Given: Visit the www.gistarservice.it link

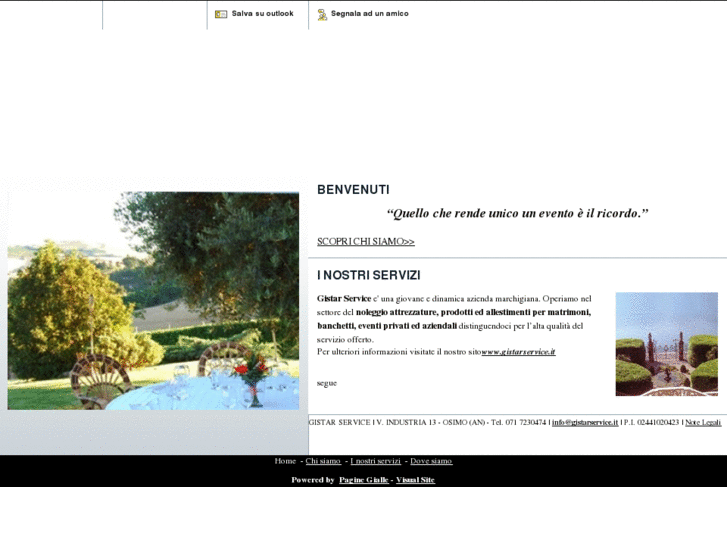Looking at the screenshot, I should click(518, 352).
